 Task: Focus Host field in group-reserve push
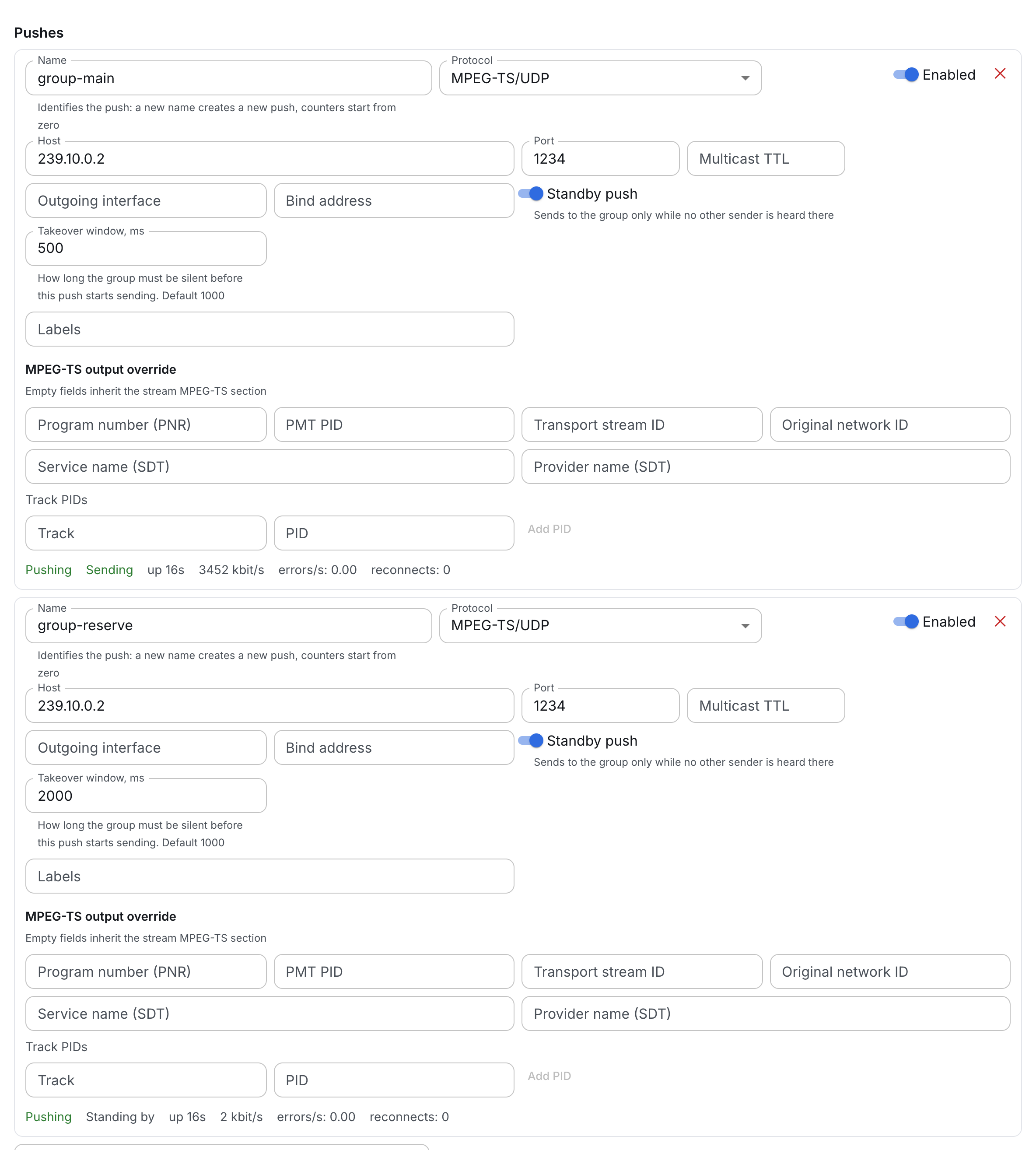pos(269,705)
